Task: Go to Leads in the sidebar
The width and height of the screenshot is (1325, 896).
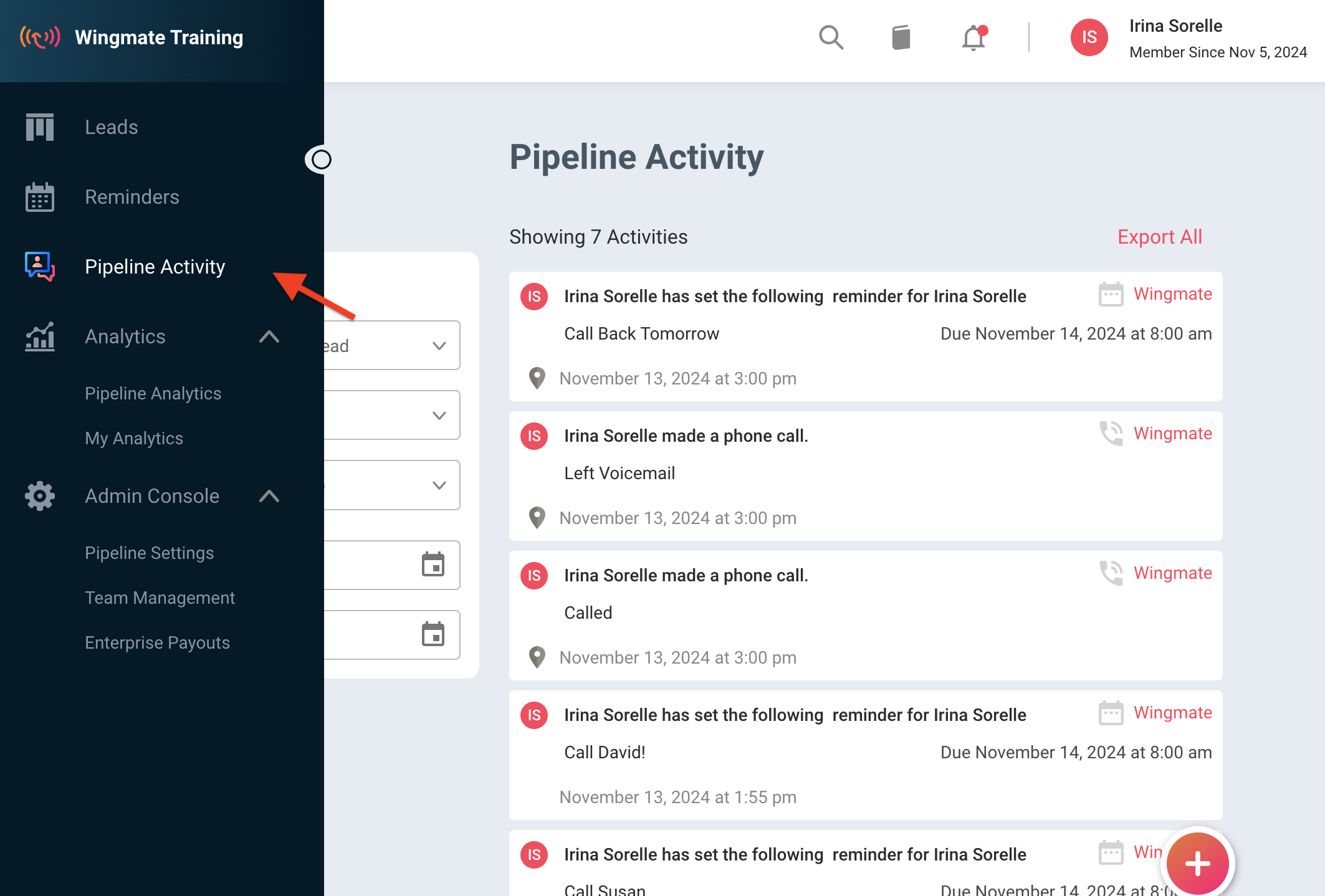Action: [x=112, y=127]
